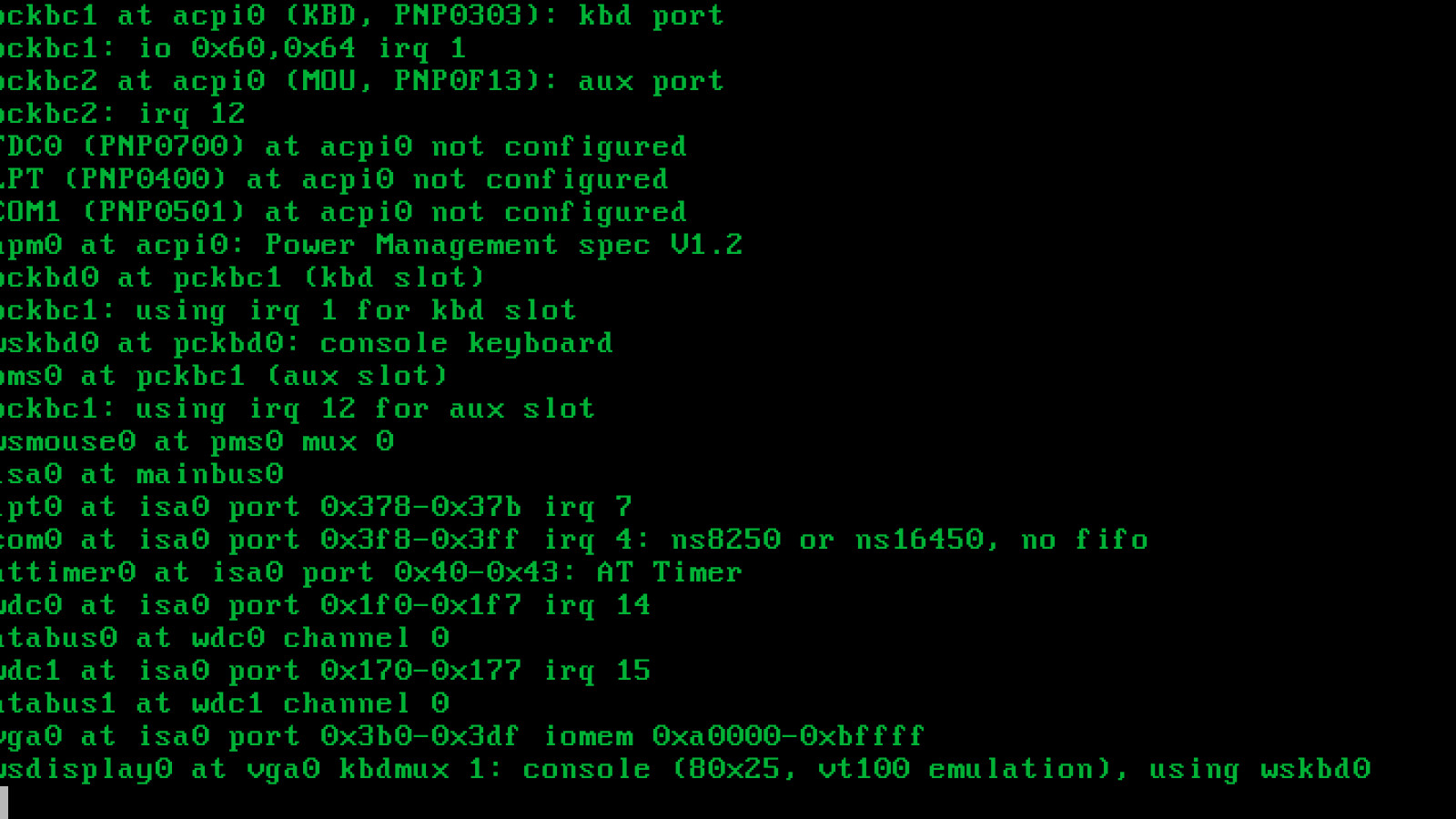The image size is (1456, 819).
Task: Click the "Power Management spec V1.2" text
Action: [503, 245]
